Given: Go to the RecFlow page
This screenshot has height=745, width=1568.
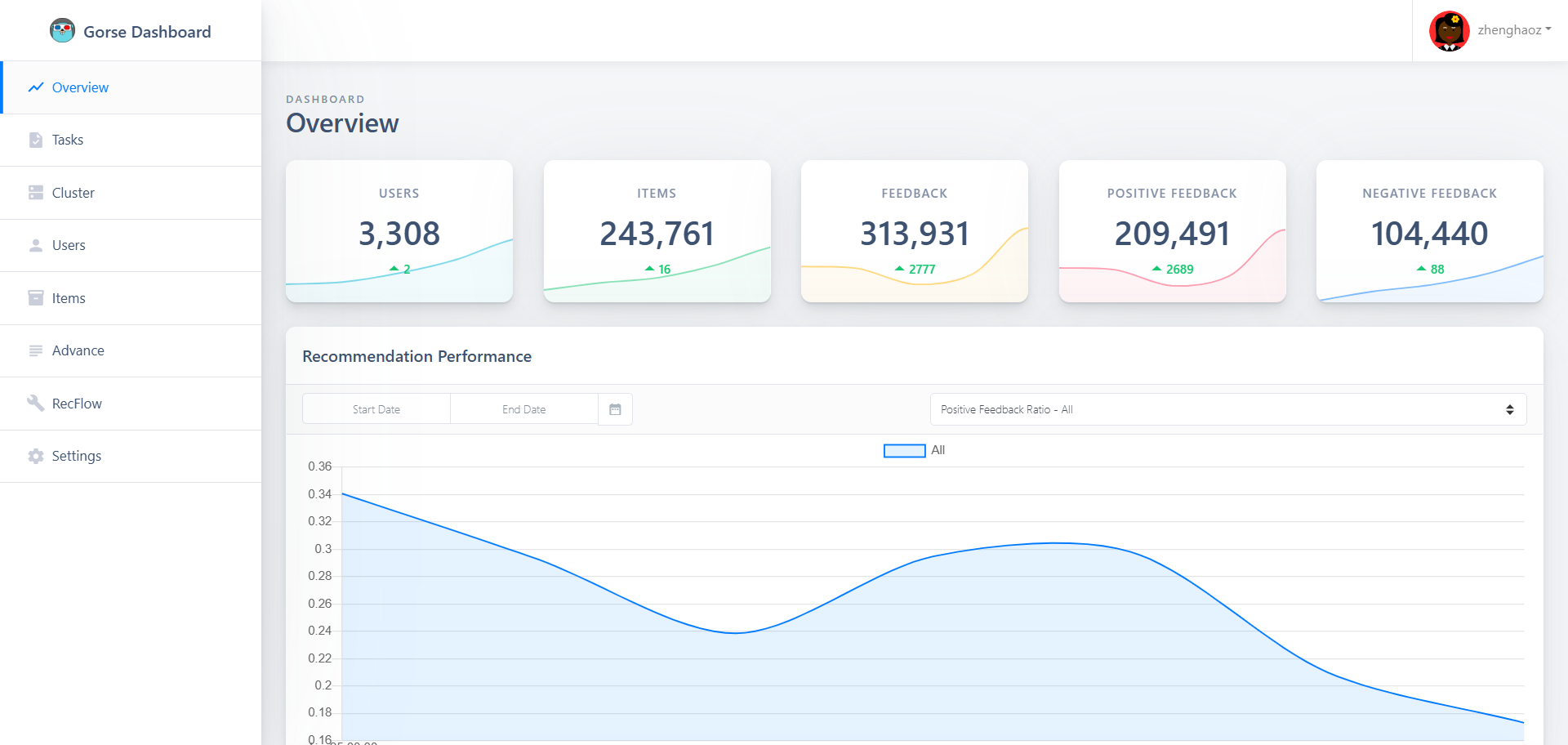Looking at the screenshot, I should click(77, 404).
